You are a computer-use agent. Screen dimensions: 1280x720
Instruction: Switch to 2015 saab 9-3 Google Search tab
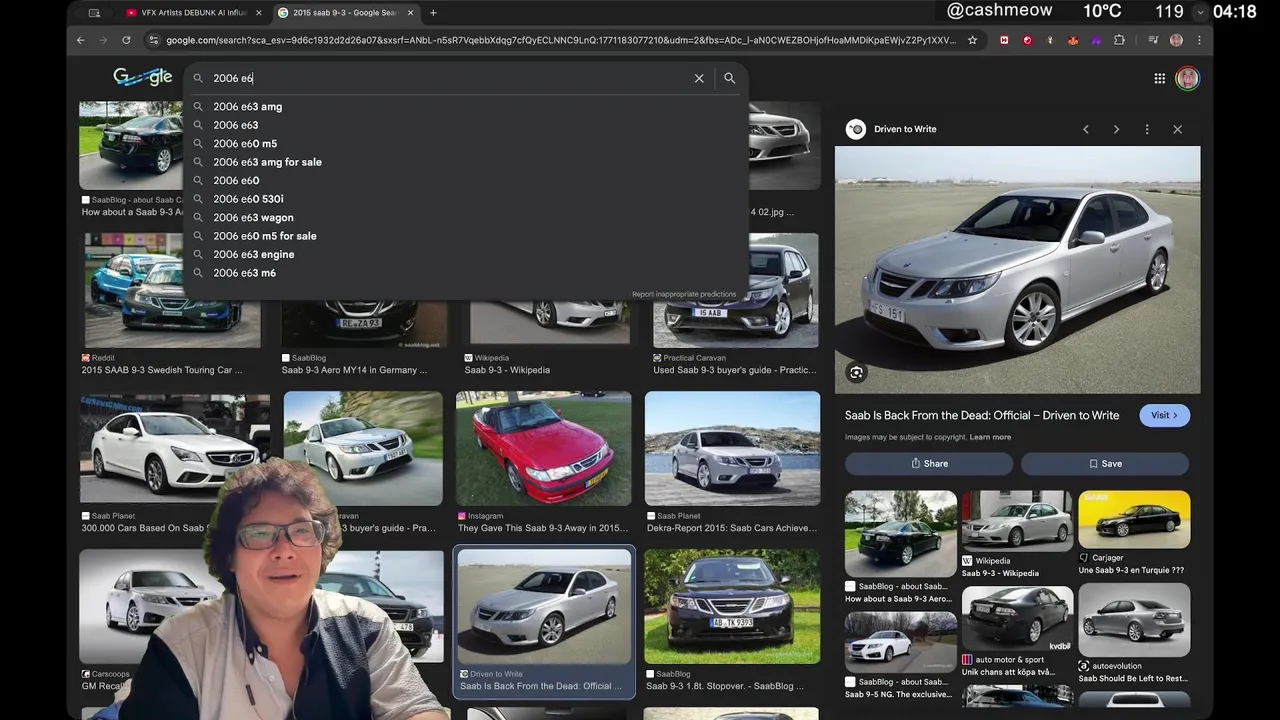(x=345, y=13)
